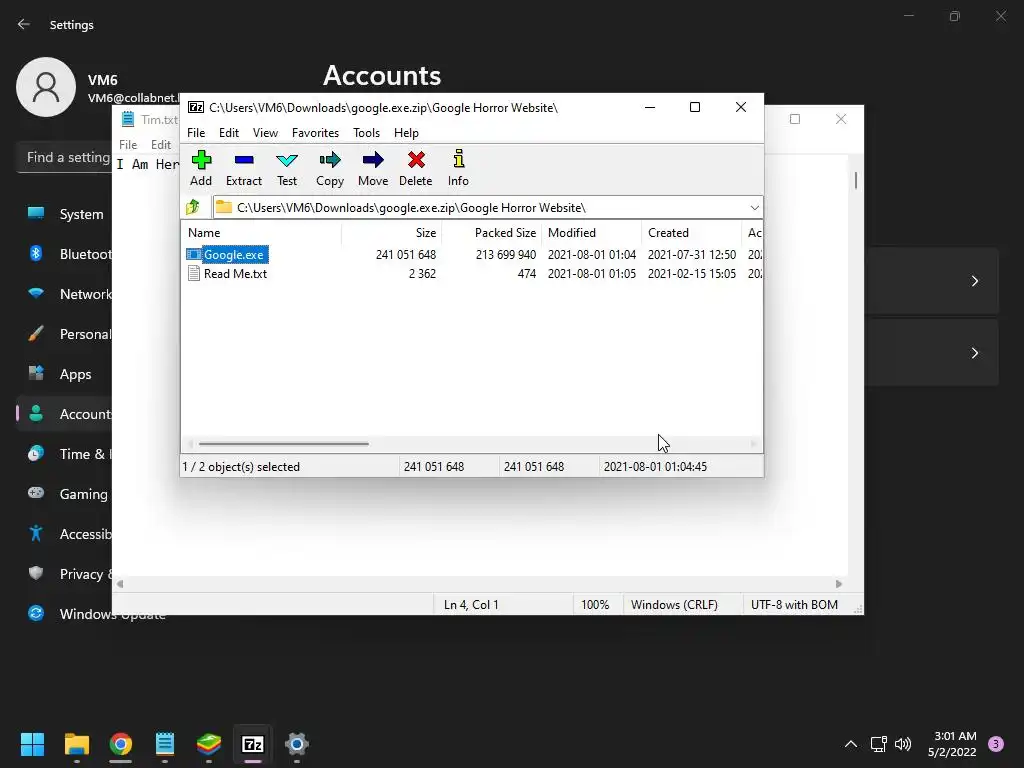
Task: Open the notification badge showing 3
Action: (996, 744)
